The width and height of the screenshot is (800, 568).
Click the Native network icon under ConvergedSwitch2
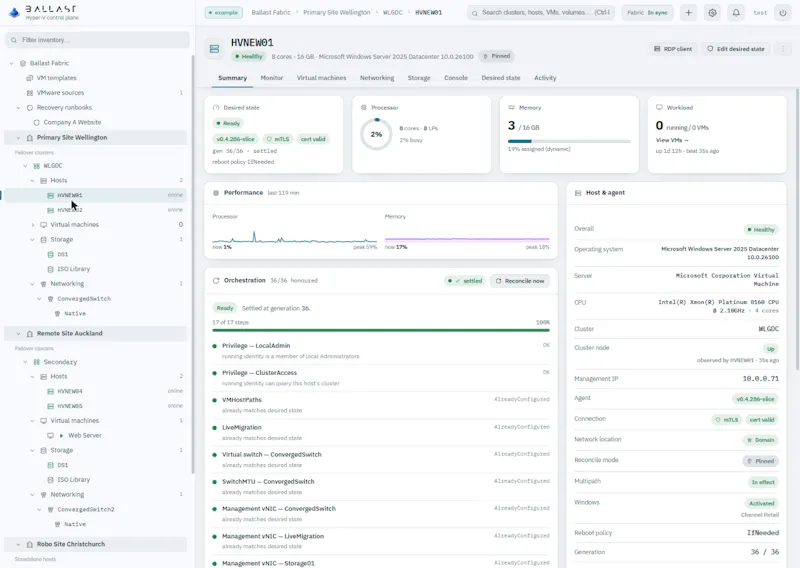(x=57, y=524)
